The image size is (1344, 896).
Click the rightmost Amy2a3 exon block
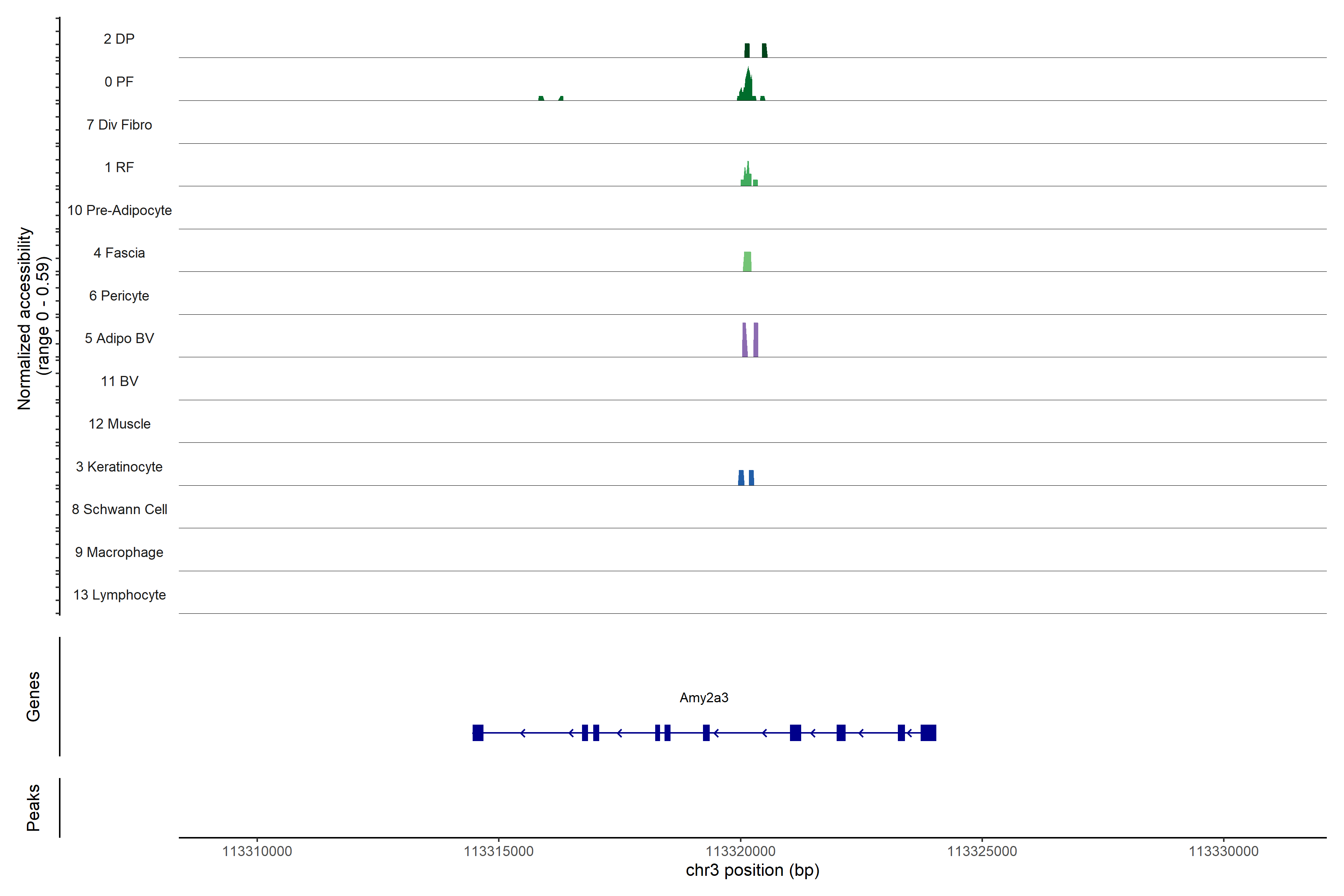coord(928,732)
